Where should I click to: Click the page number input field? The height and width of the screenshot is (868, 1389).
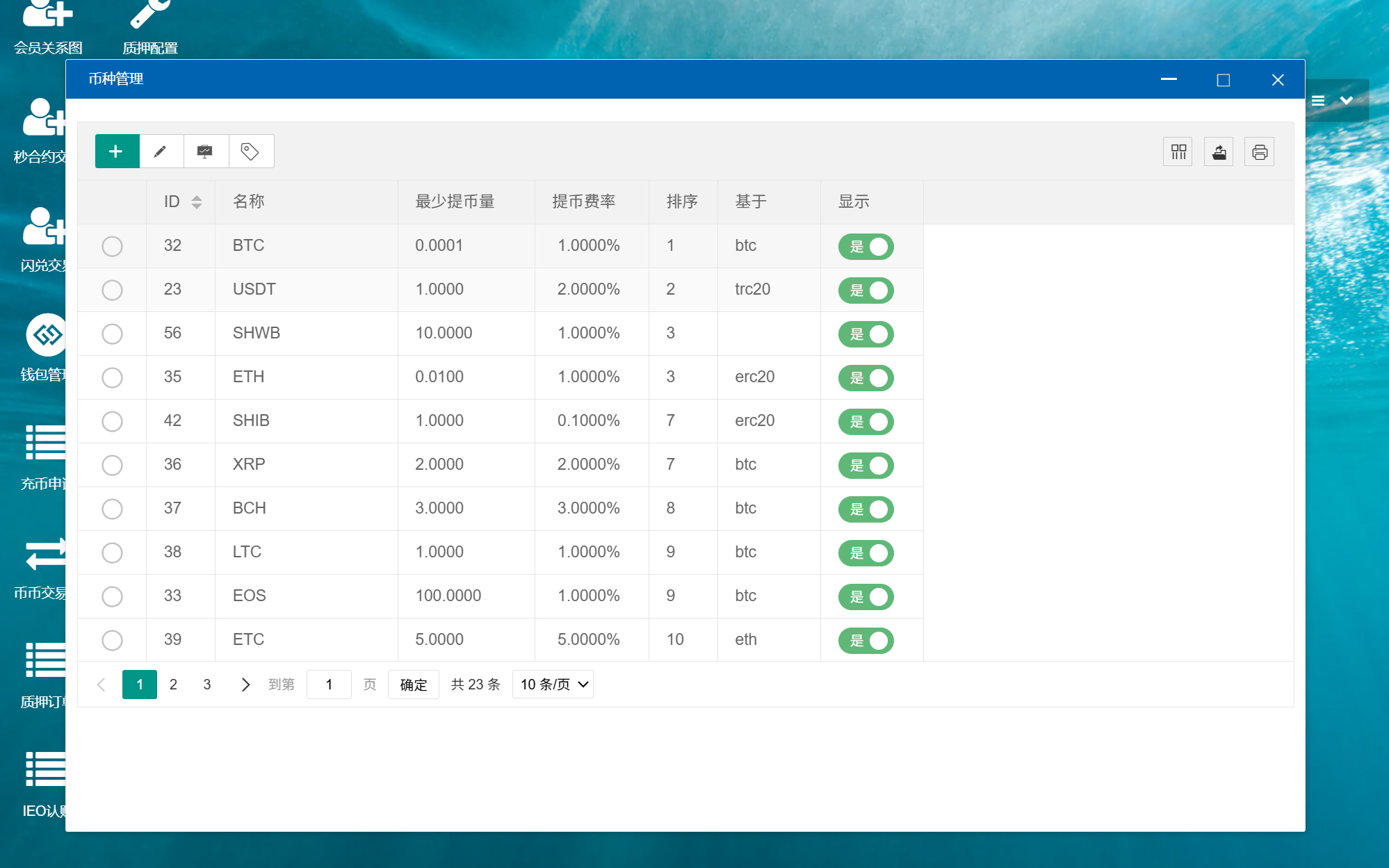coord(329,685)
